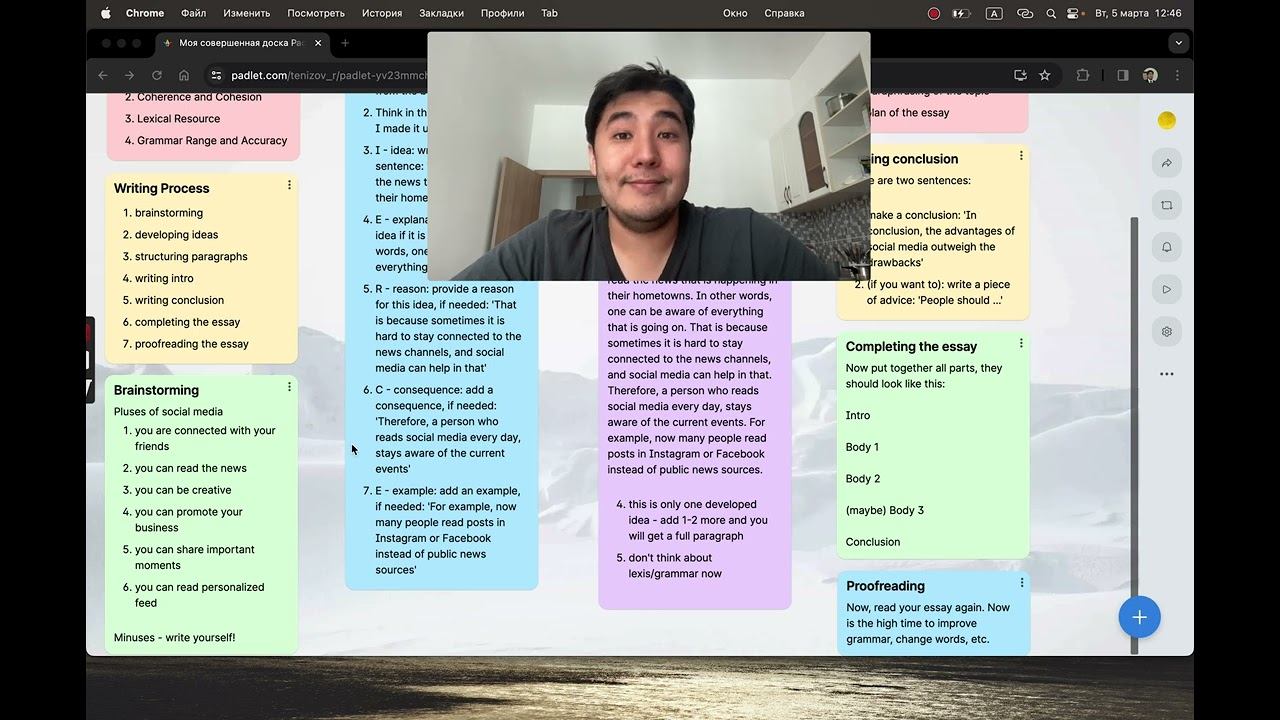This screenshot has width=1280, height=720.
Task: Open a new Chrome tab
Action: click(345, 43)
